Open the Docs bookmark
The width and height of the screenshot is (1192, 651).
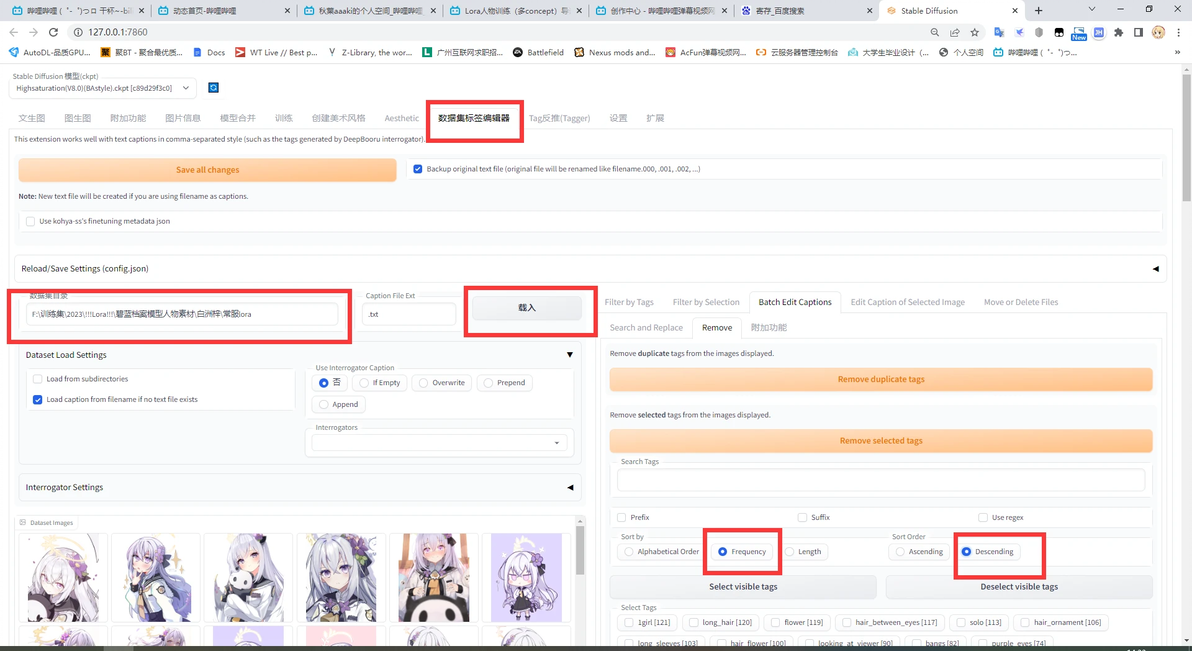coord(209,52)
